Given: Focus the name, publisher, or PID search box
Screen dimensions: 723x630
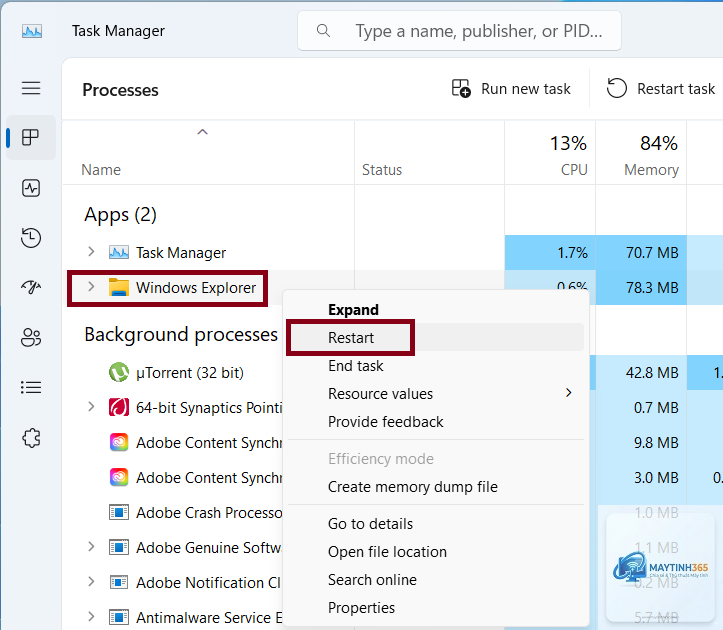Looking at the screenshot, I should point(459,31).
